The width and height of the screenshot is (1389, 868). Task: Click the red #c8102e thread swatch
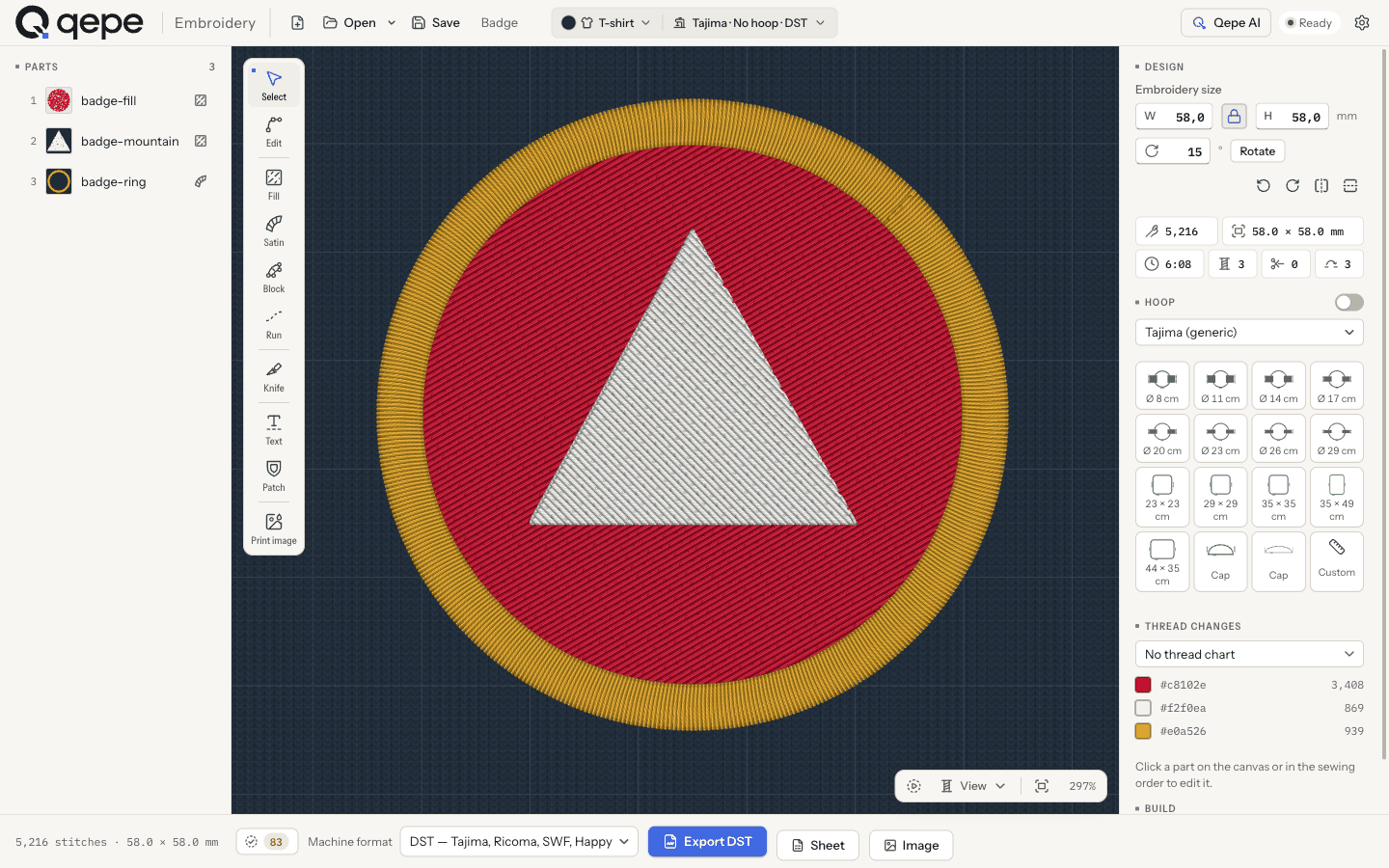[x=1143, y=685]
